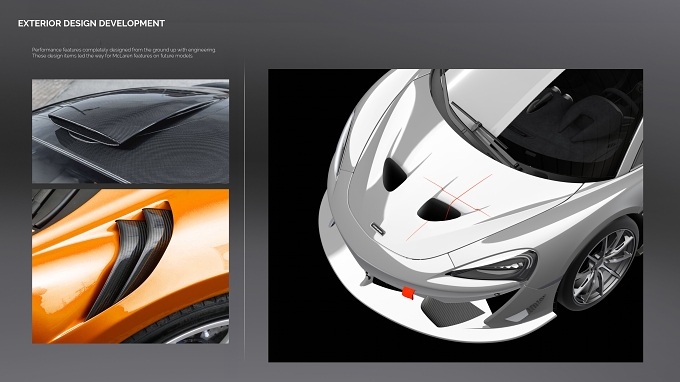Click the twin carbon blades in orange intake
680x382 pixels.
click(x=134, y=257)
